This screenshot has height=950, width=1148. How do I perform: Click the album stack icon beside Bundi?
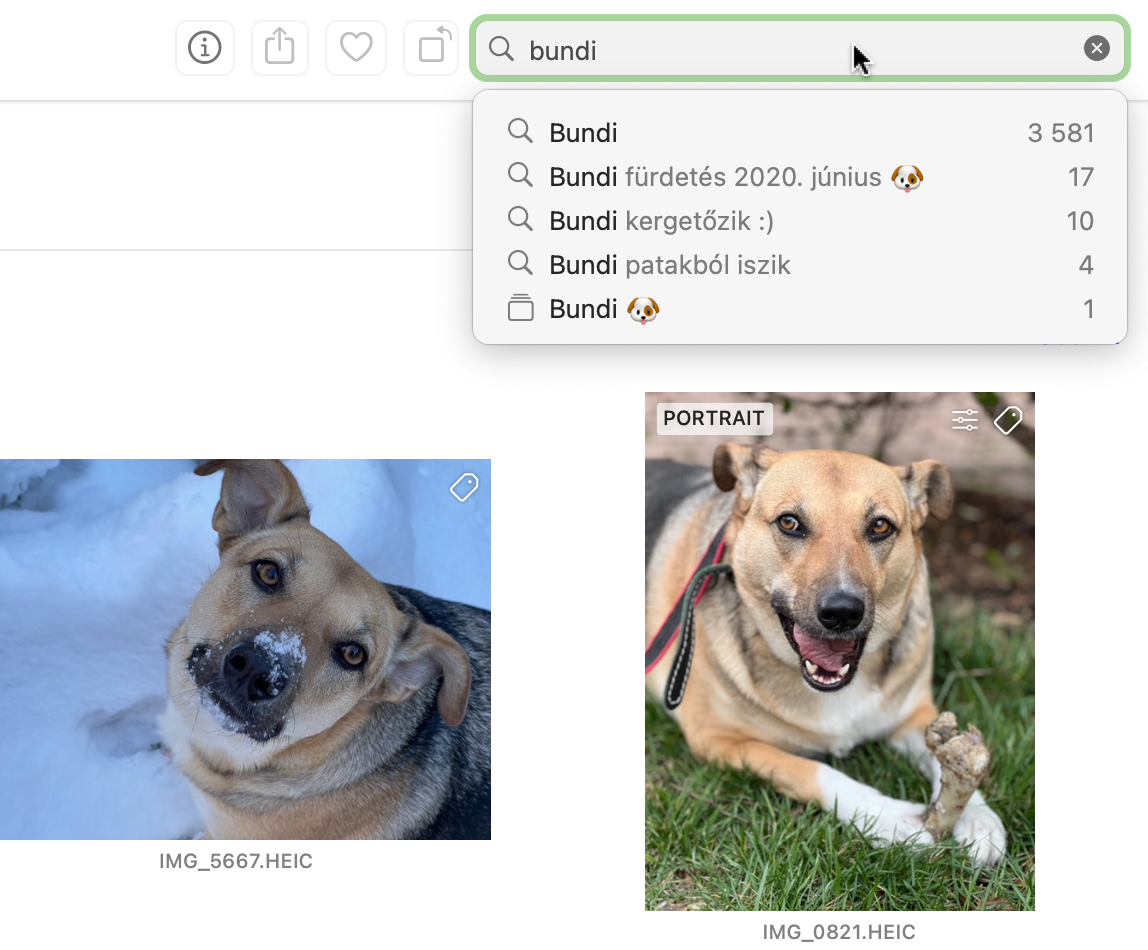pyautogui.click(x=521, y=308)
